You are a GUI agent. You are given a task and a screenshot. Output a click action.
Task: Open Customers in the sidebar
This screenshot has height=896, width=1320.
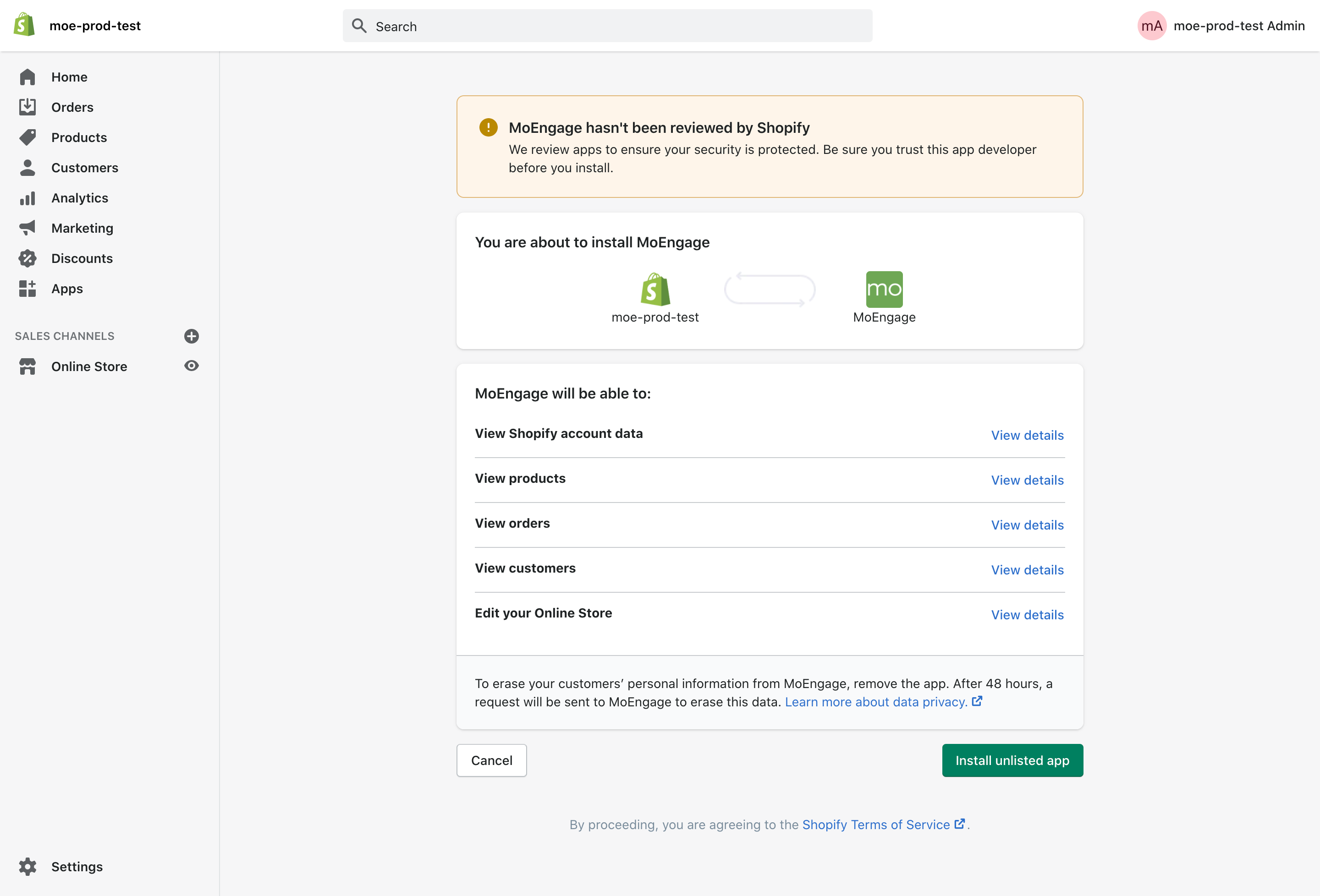coord(85,168)
